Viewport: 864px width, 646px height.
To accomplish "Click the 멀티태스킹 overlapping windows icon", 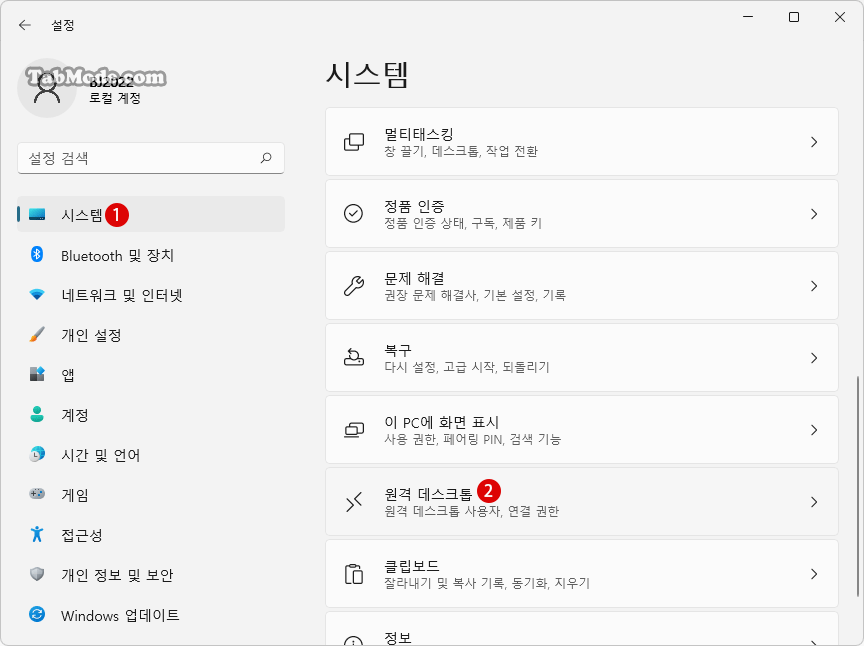I will tap(354, 142).
